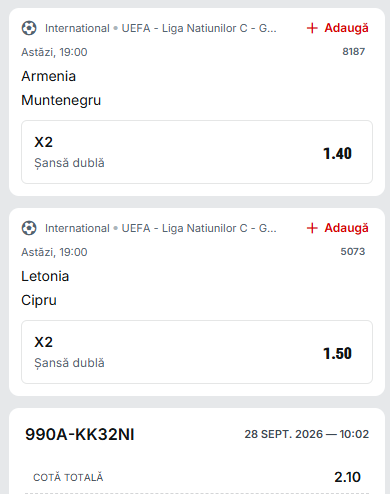Open league label of the Armenia match
This screenshot has height=494, width=390.
coord(161,28)
